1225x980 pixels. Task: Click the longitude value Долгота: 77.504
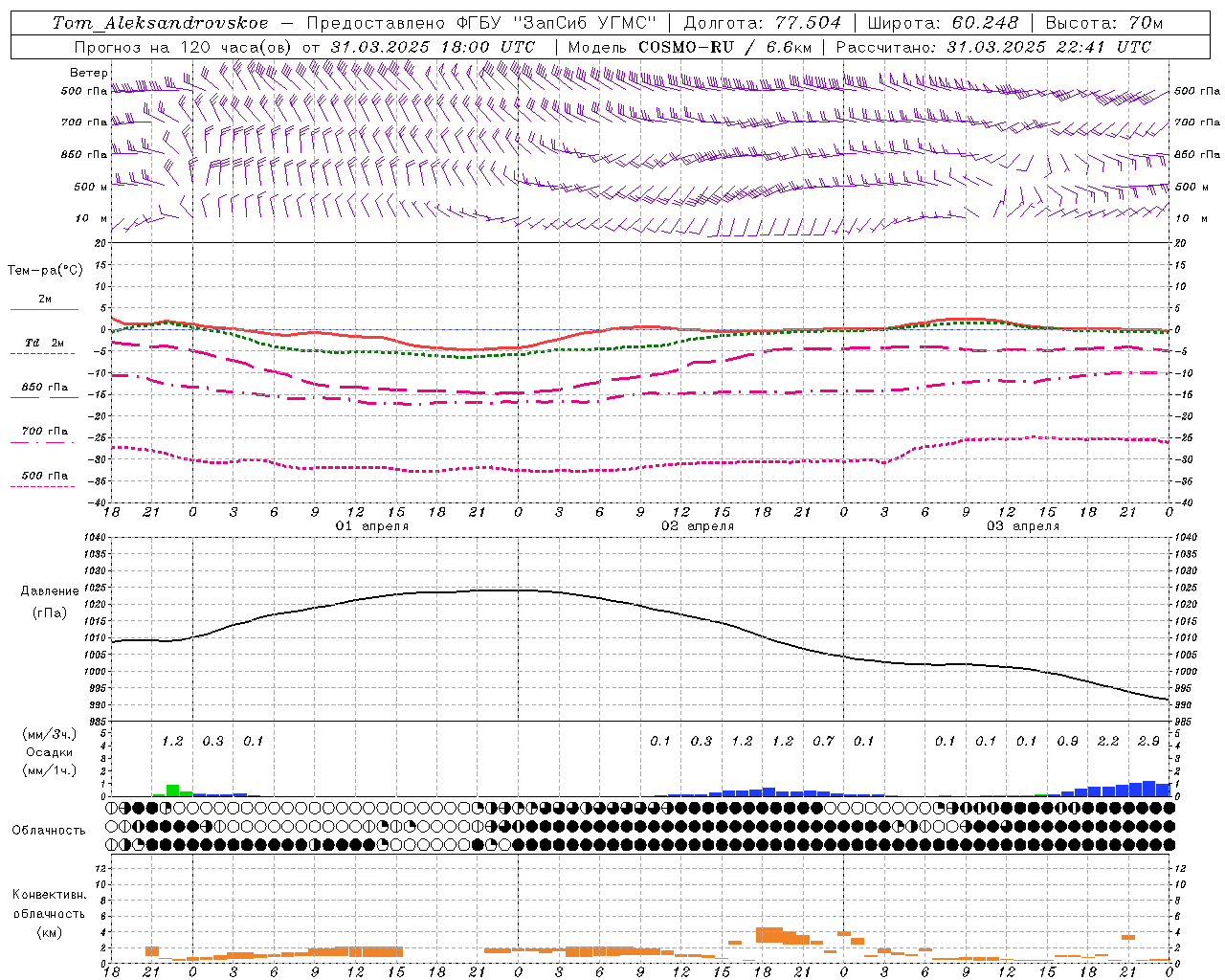(x=763, y=23)
